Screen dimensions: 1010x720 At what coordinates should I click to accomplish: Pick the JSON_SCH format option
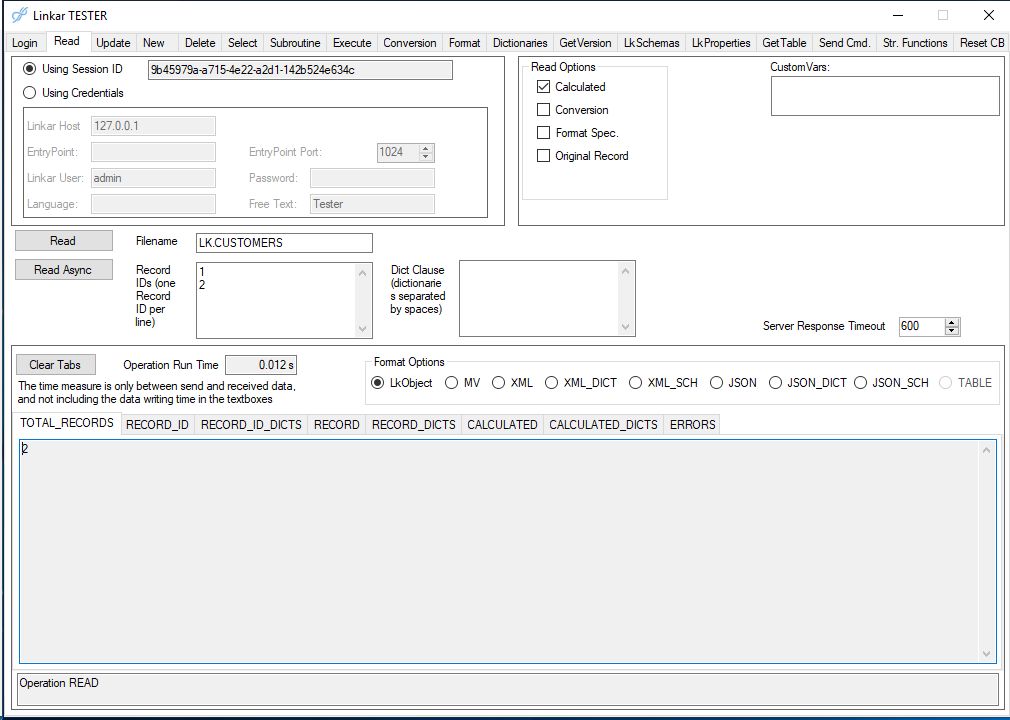(x=861, y=383)
